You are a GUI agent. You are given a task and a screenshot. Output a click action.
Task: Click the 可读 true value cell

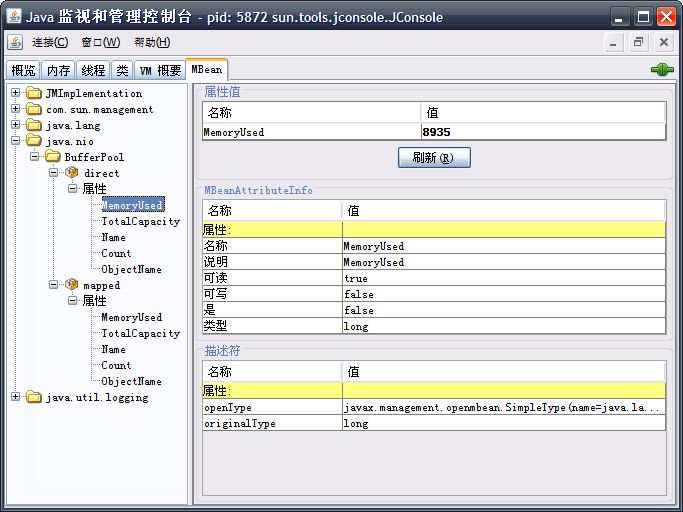click(x=504, y=278)
